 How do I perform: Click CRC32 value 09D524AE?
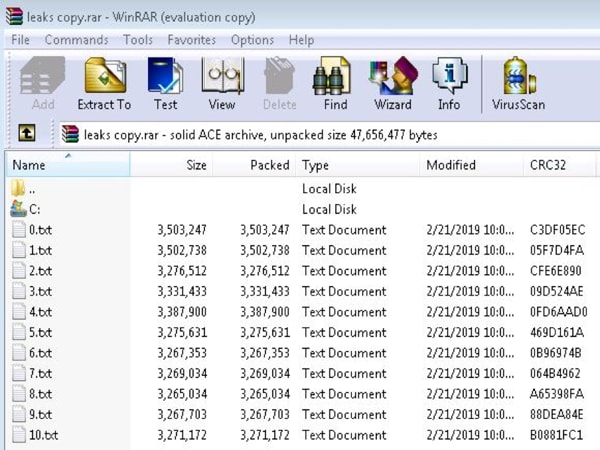pos(557,292)
